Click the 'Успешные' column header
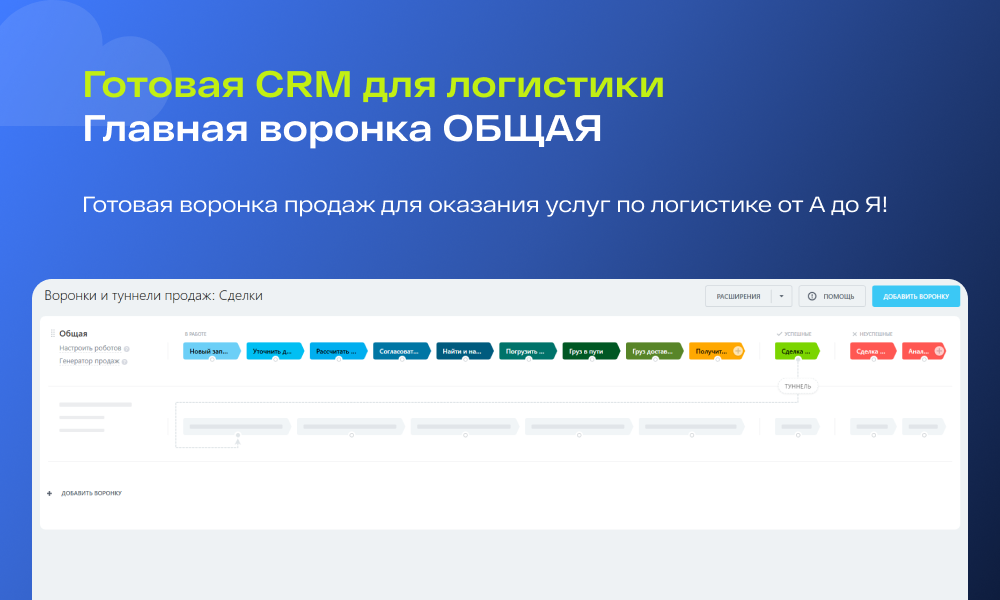This screenshot has width=1000, height=600. pos(794,334)
